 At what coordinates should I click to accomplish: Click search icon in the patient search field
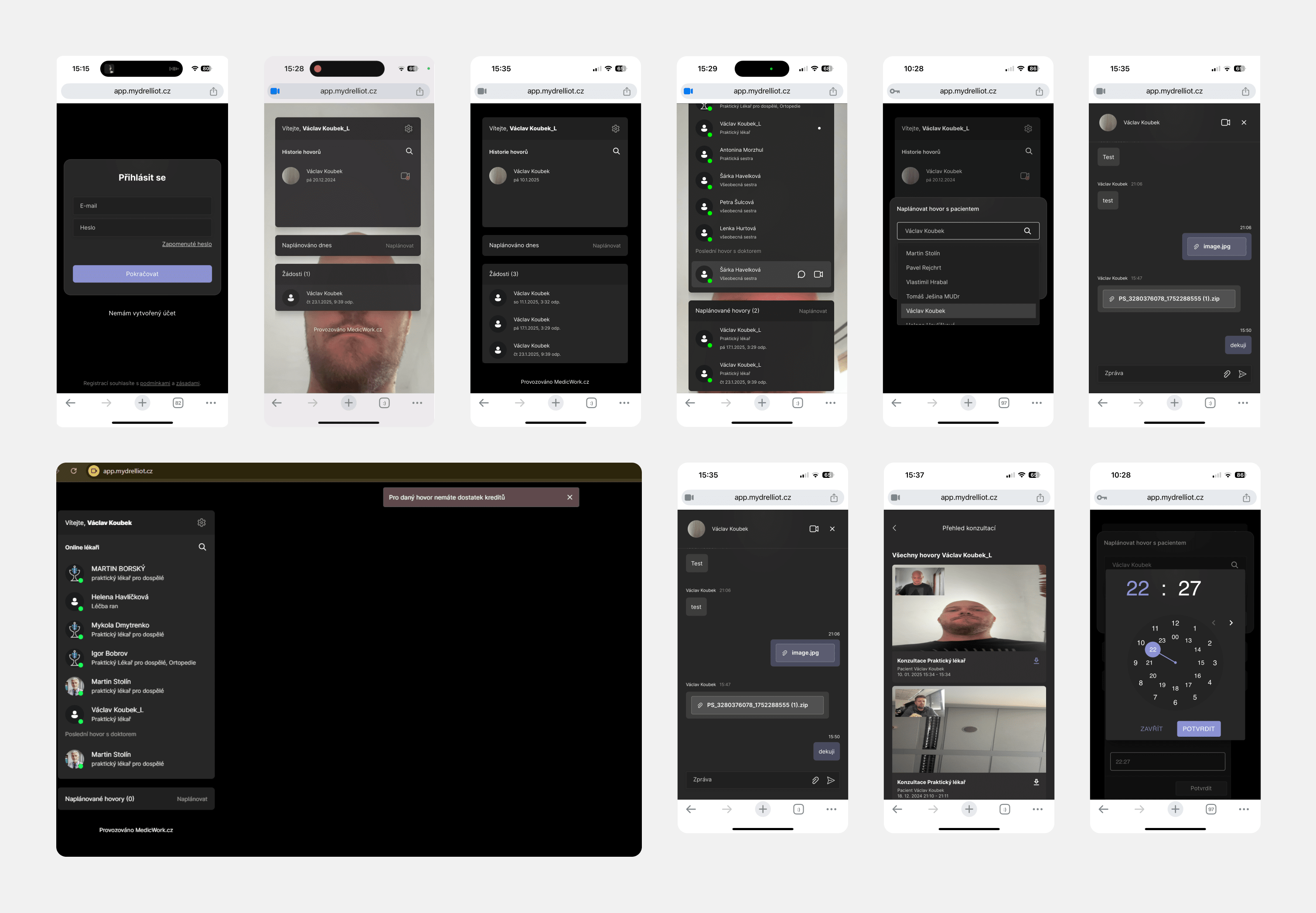[x=1028, y=231]
